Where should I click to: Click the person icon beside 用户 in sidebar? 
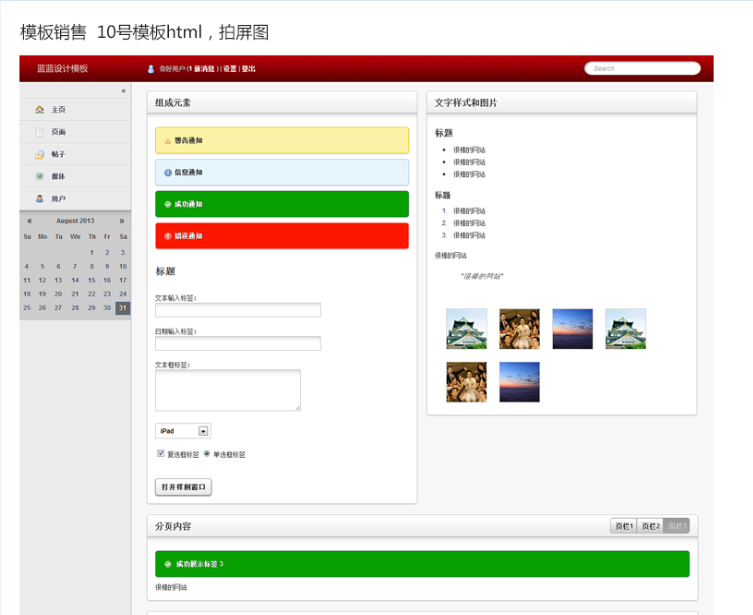coord(39,199)
